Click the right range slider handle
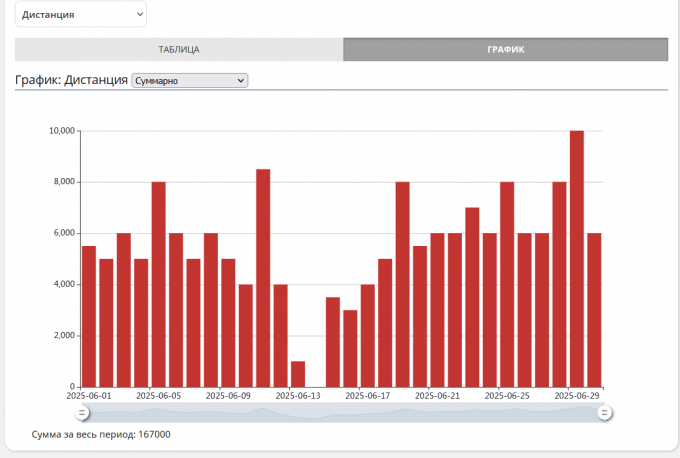This screenshot has width=680, height=458. 605,413
